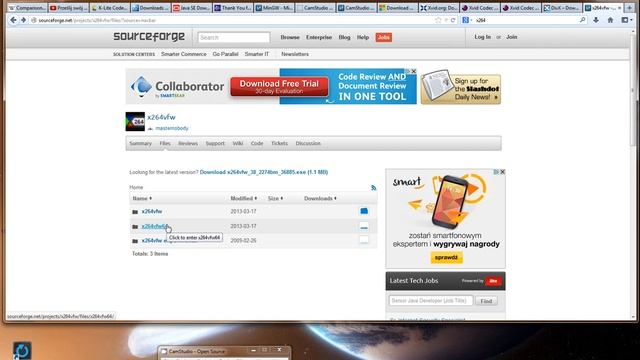Viewport: 640px width, 360px height.
Task: Sort files by the Size column
Action: [275, 198]
